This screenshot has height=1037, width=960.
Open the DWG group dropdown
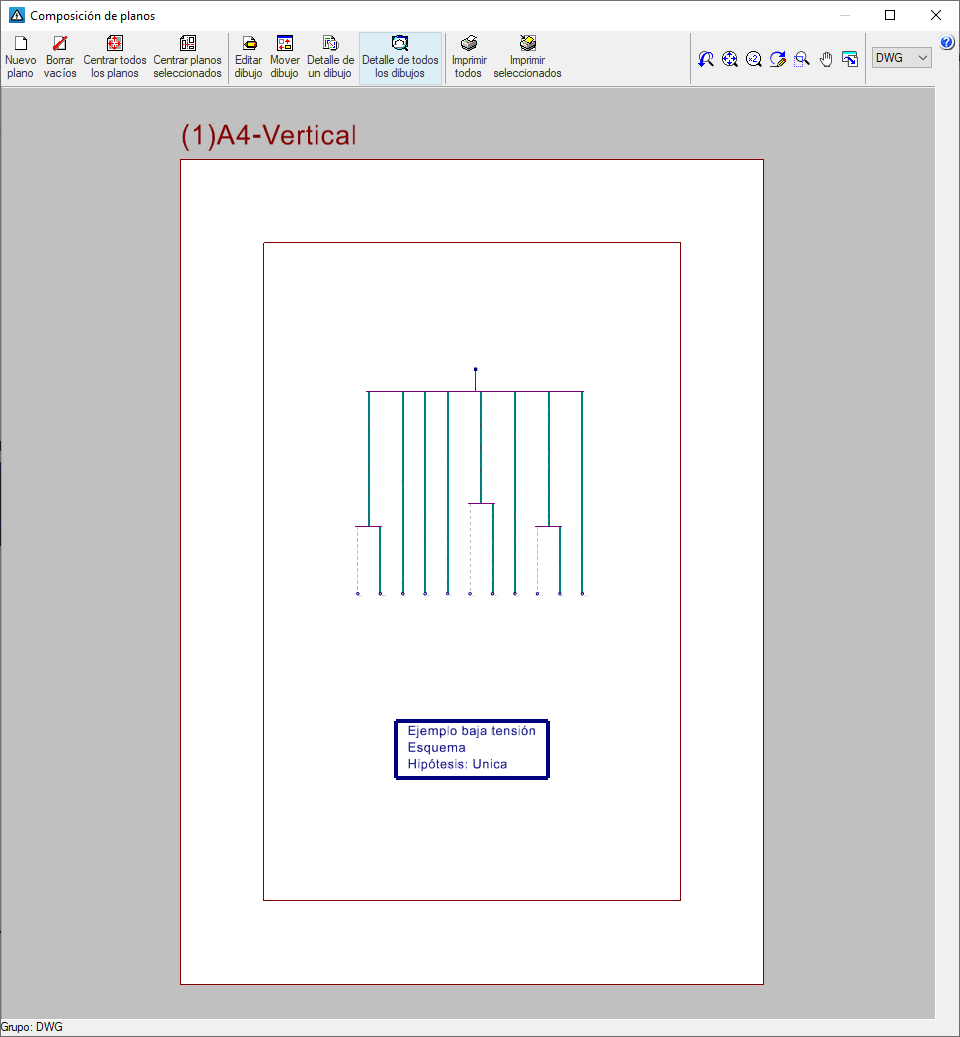coord(902,58)
